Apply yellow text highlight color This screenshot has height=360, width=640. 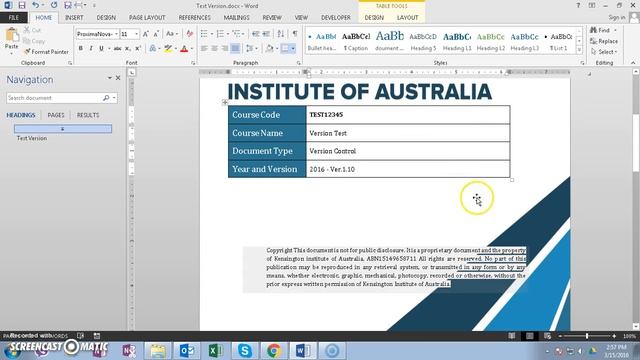[x=168, y=49]
